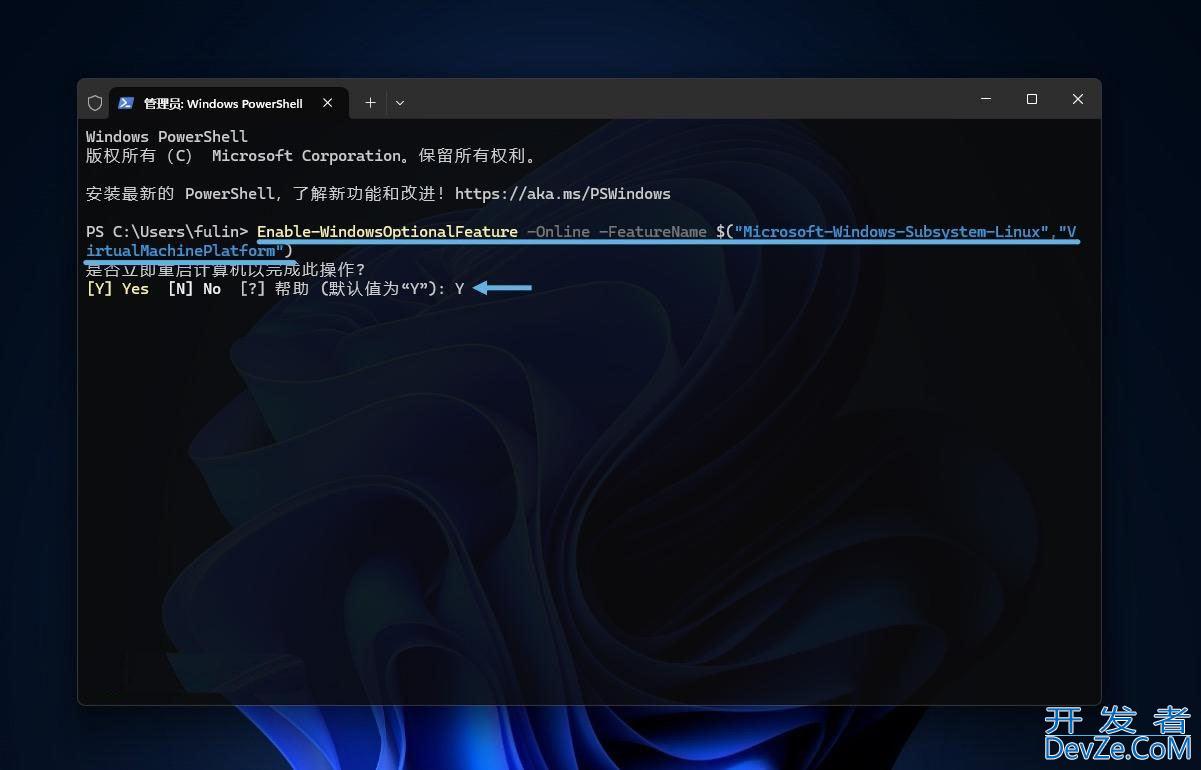Click the [?] 帮助 option text

[x=274, y=289]
